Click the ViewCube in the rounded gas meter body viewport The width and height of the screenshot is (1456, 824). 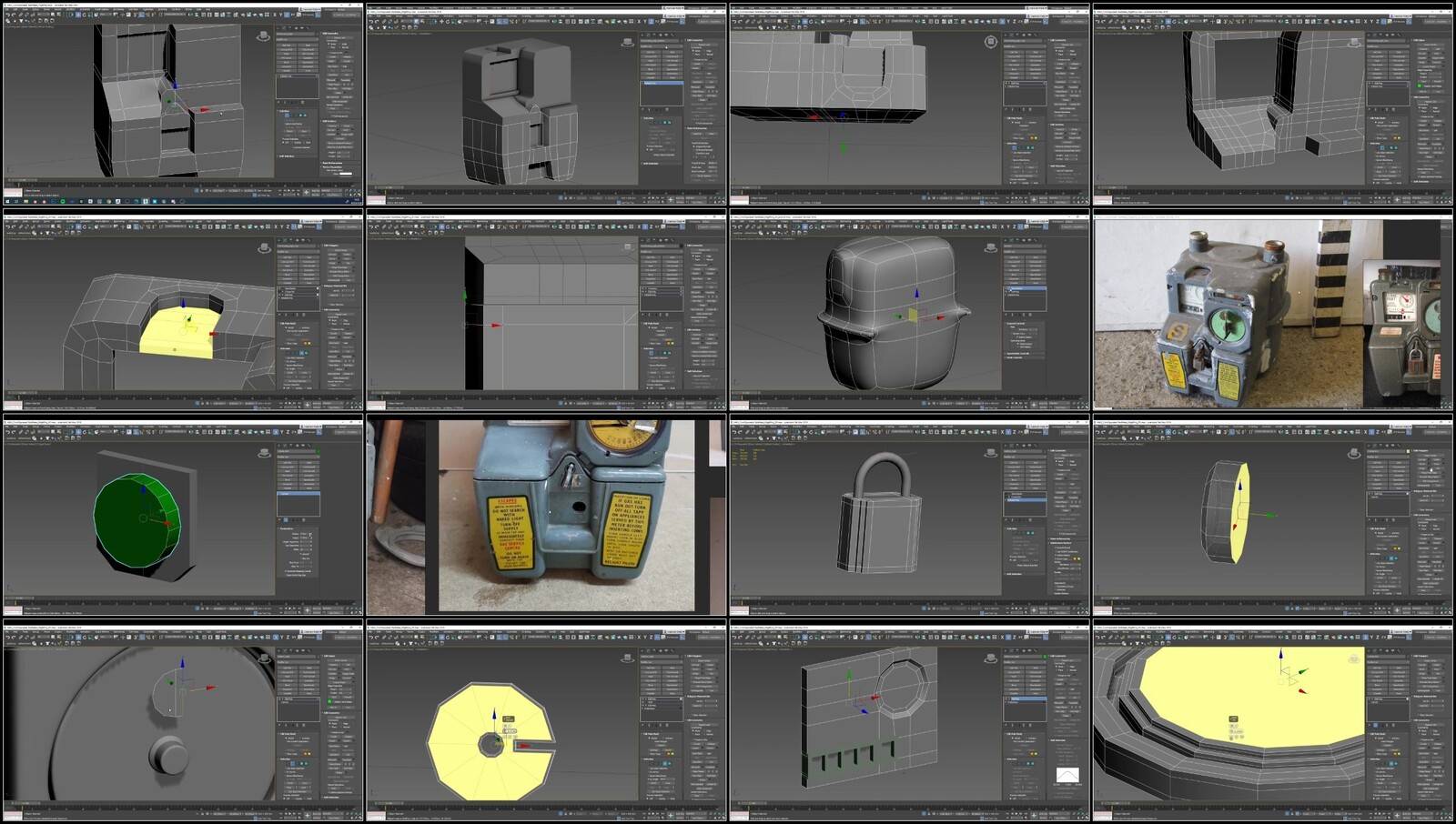click(x=991, y=247)
